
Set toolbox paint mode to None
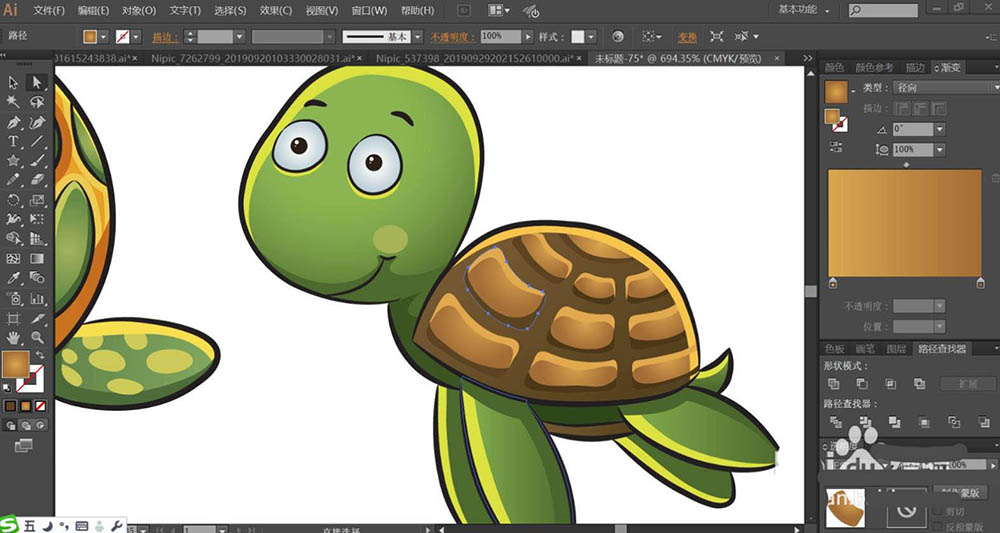[x=40, y=405]
